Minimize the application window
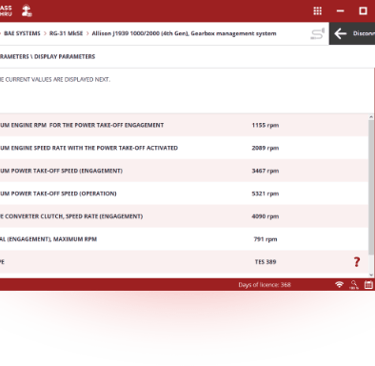375x366 pixels. [x=340, y=11]
